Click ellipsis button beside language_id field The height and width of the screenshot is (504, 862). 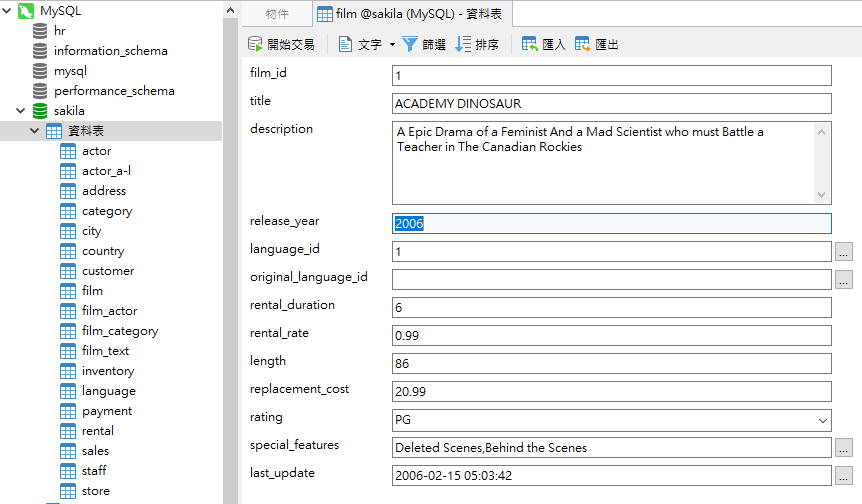click(845, 252)
